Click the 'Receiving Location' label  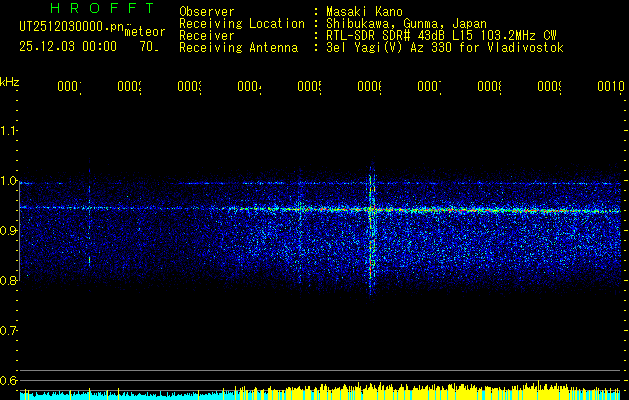pyautogui.click(x=242, y=24)
